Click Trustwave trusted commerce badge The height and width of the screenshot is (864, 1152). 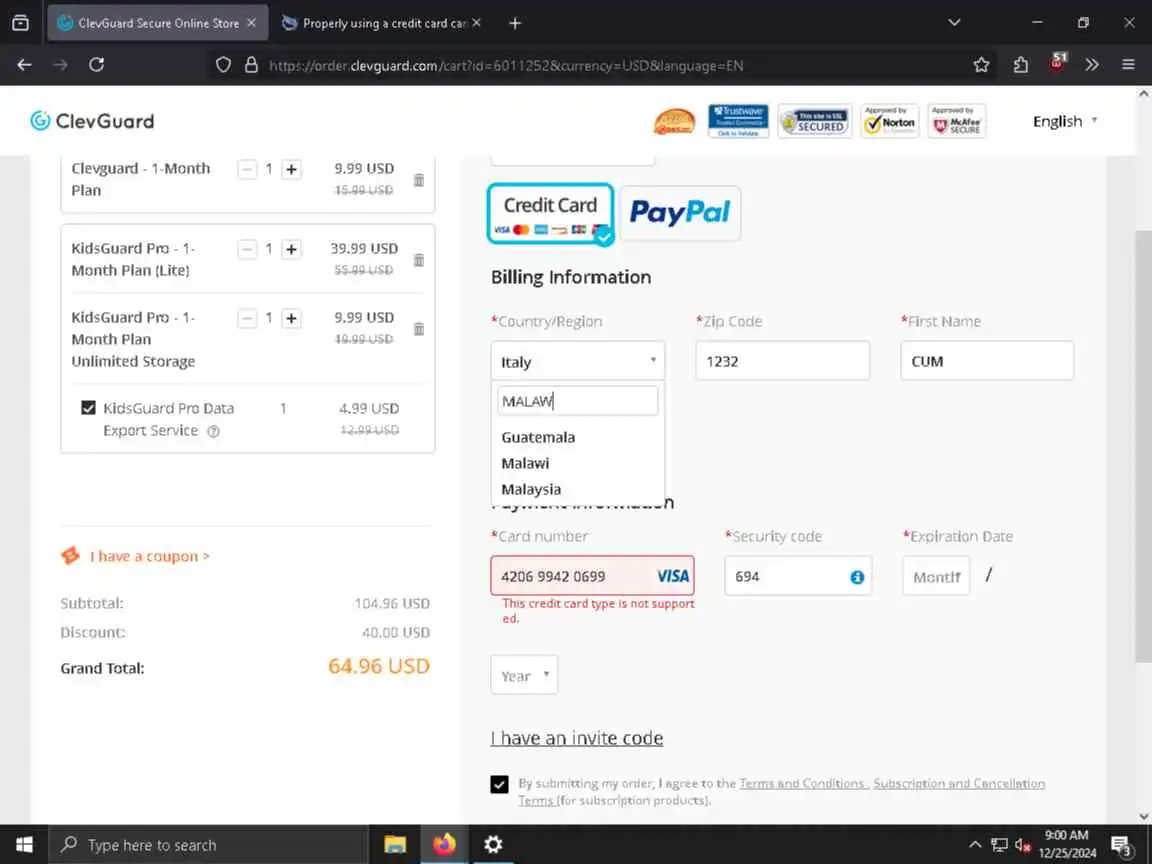738,121
